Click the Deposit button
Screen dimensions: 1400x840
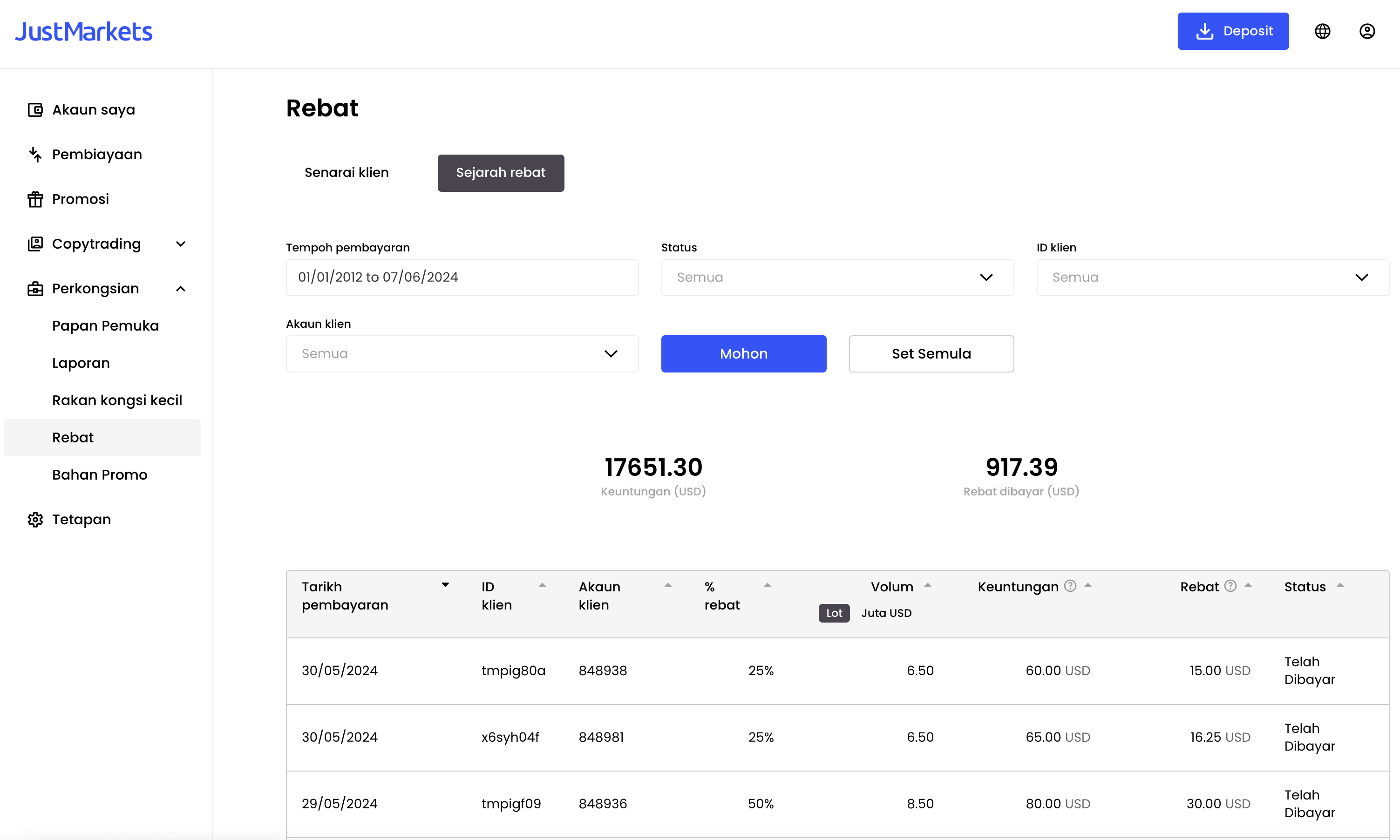(x=1233, y=31)
